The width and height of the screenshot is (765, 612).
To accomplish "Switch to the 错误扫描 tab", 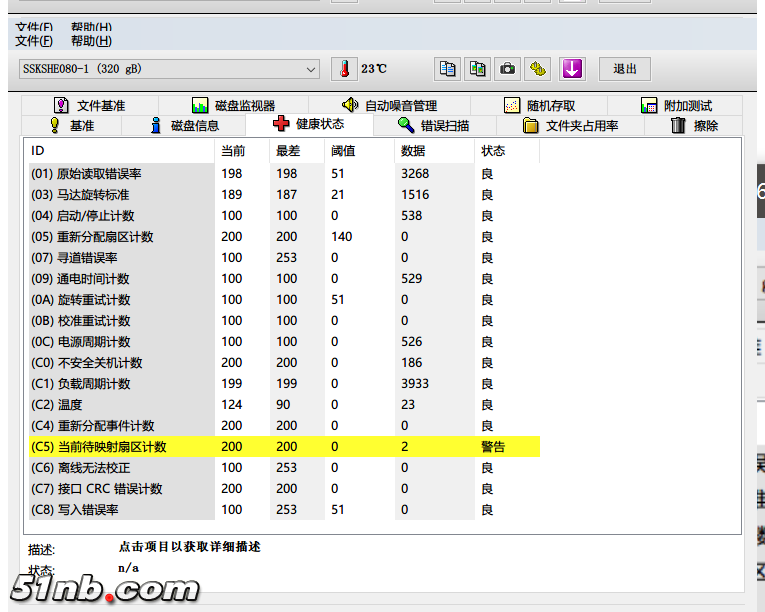I will pyautogui.click(x=433, y=125).
